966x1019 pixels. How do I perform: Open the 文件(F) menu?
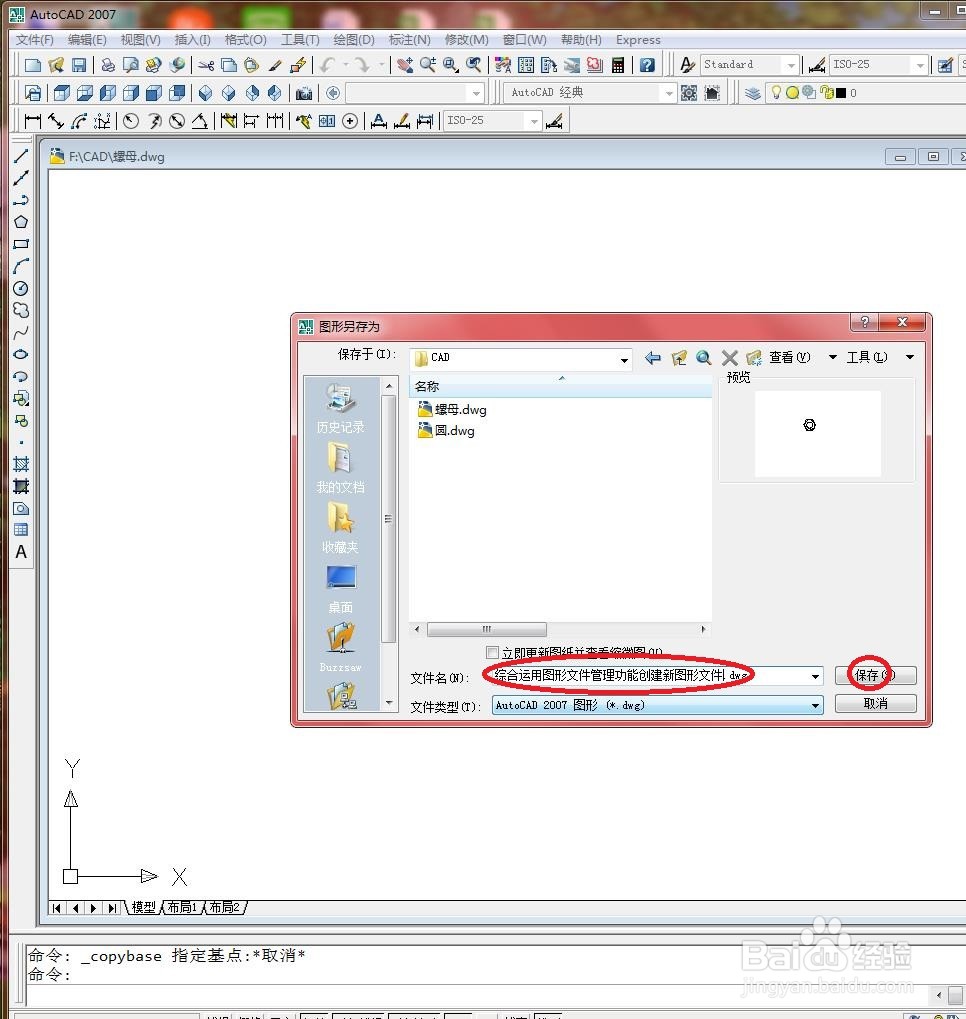(35, 40)
